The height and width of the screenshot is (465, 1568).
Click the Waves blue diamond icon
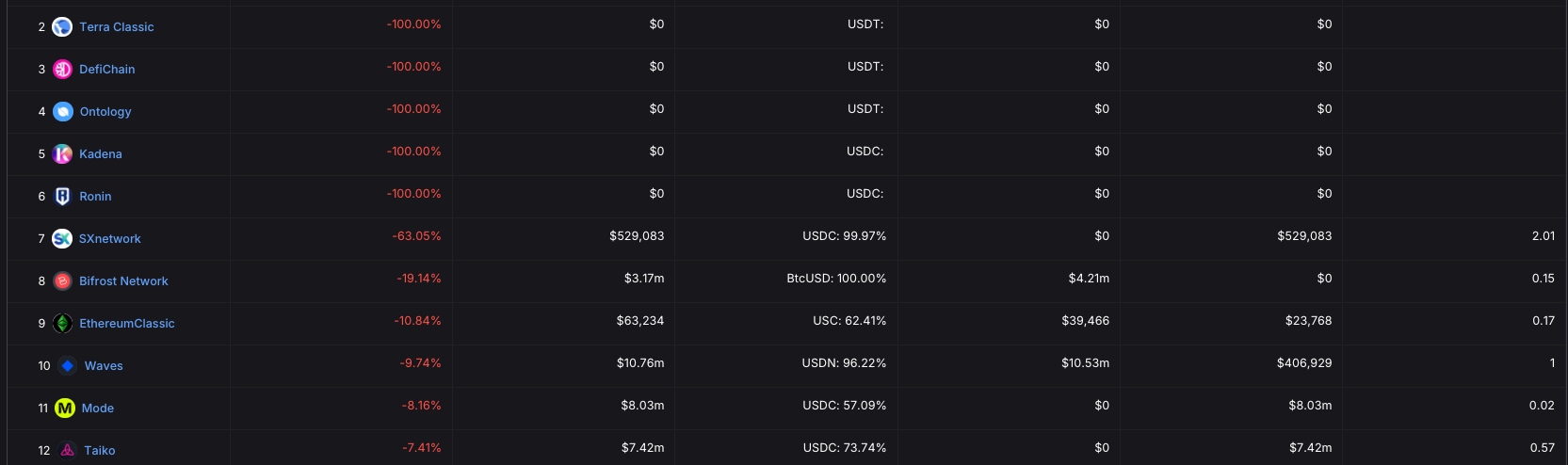(68, 366)
